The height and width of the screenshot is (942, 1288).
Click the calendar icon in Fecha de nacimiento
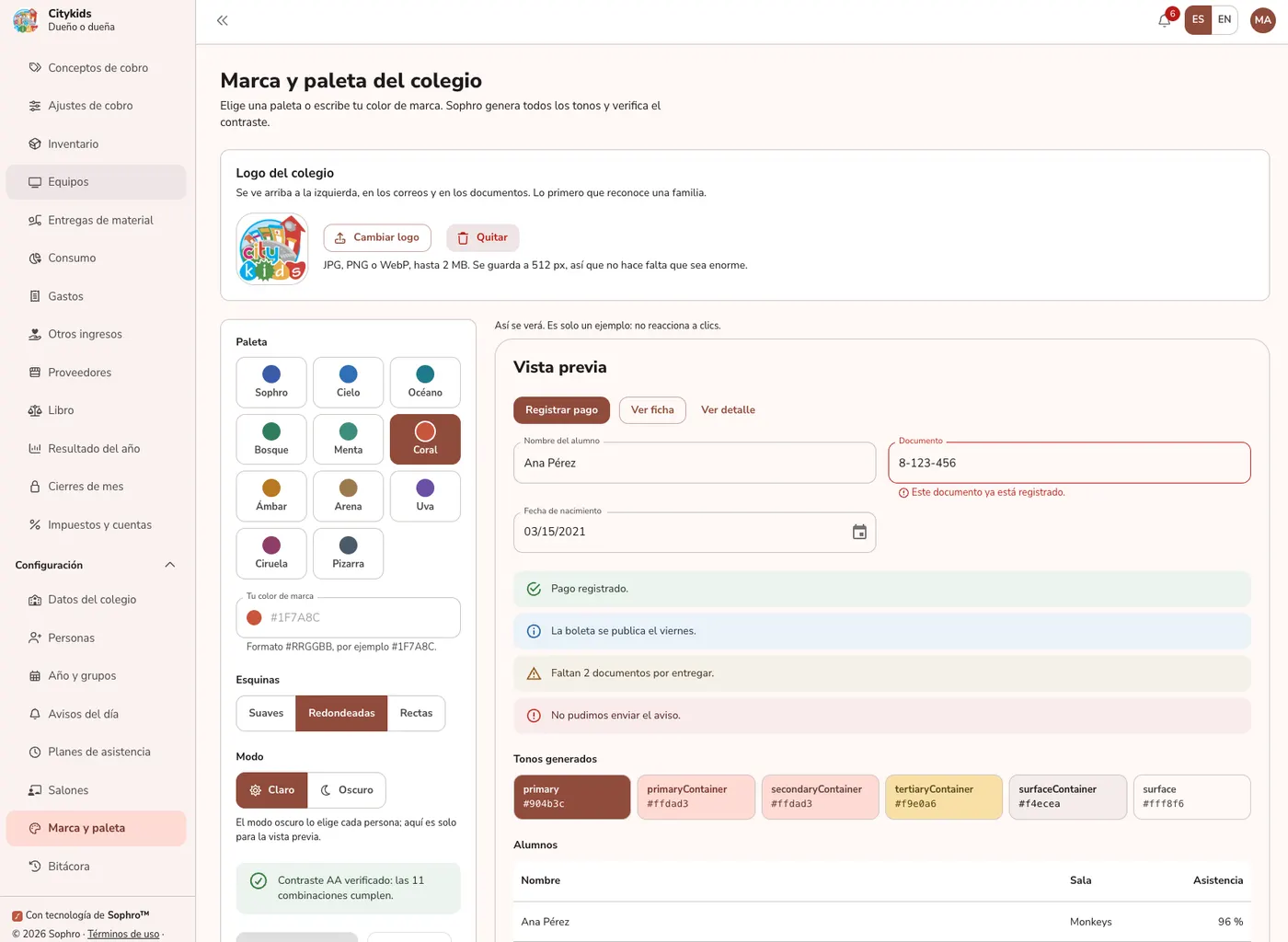pos(859,532)
